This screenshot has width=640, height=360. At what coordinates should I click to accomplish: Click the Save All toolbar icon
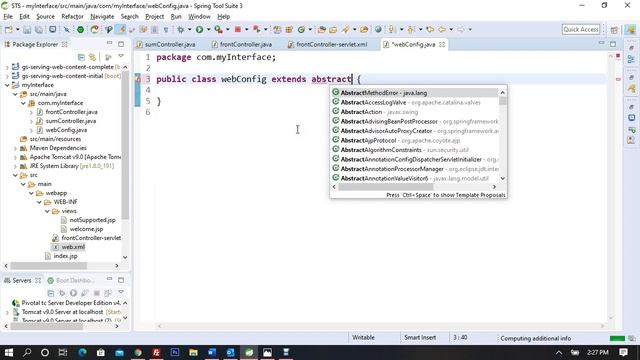39,29
